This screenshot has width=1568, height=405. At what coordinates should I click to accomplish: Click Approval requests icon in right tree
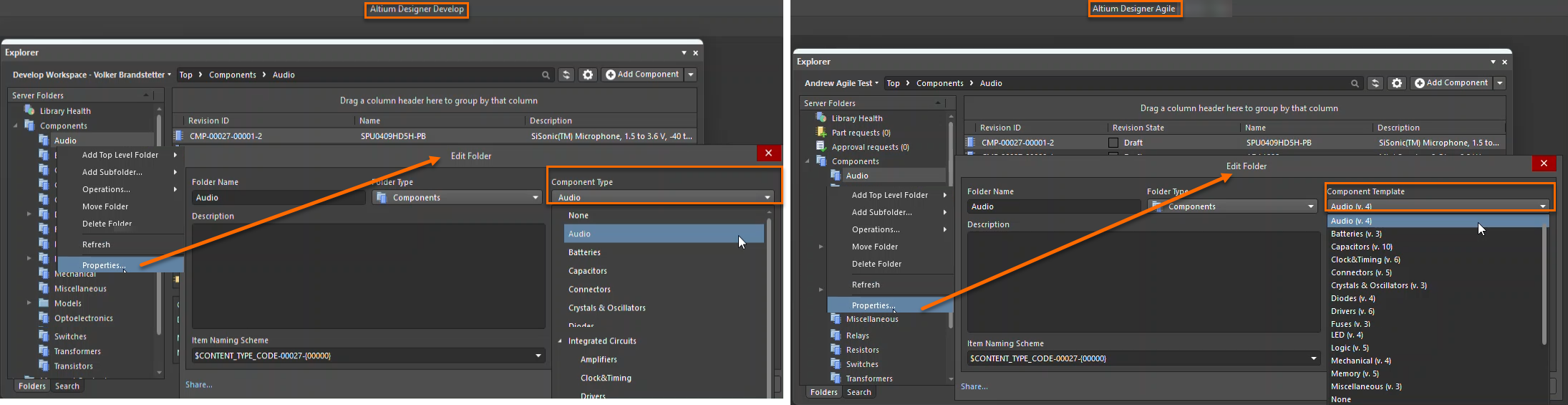point(821,146)
